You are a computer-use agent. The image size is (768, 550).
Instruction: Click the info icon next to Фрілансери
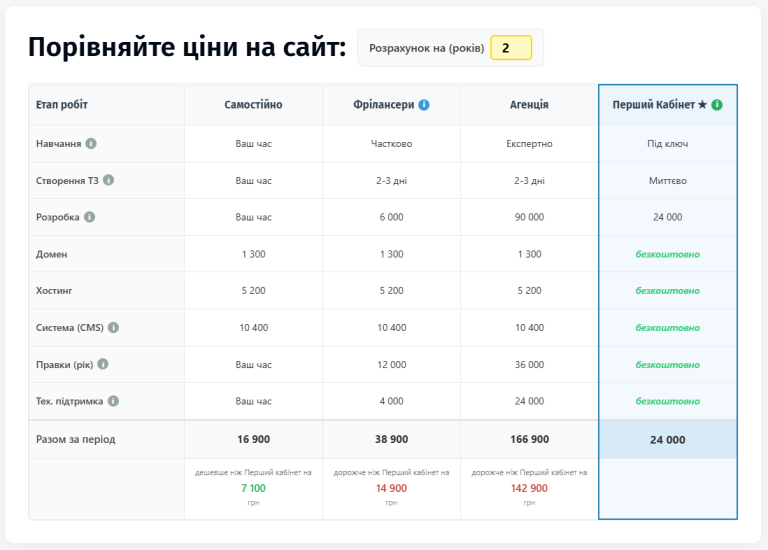pyautogui.click(x=424, y=105)
